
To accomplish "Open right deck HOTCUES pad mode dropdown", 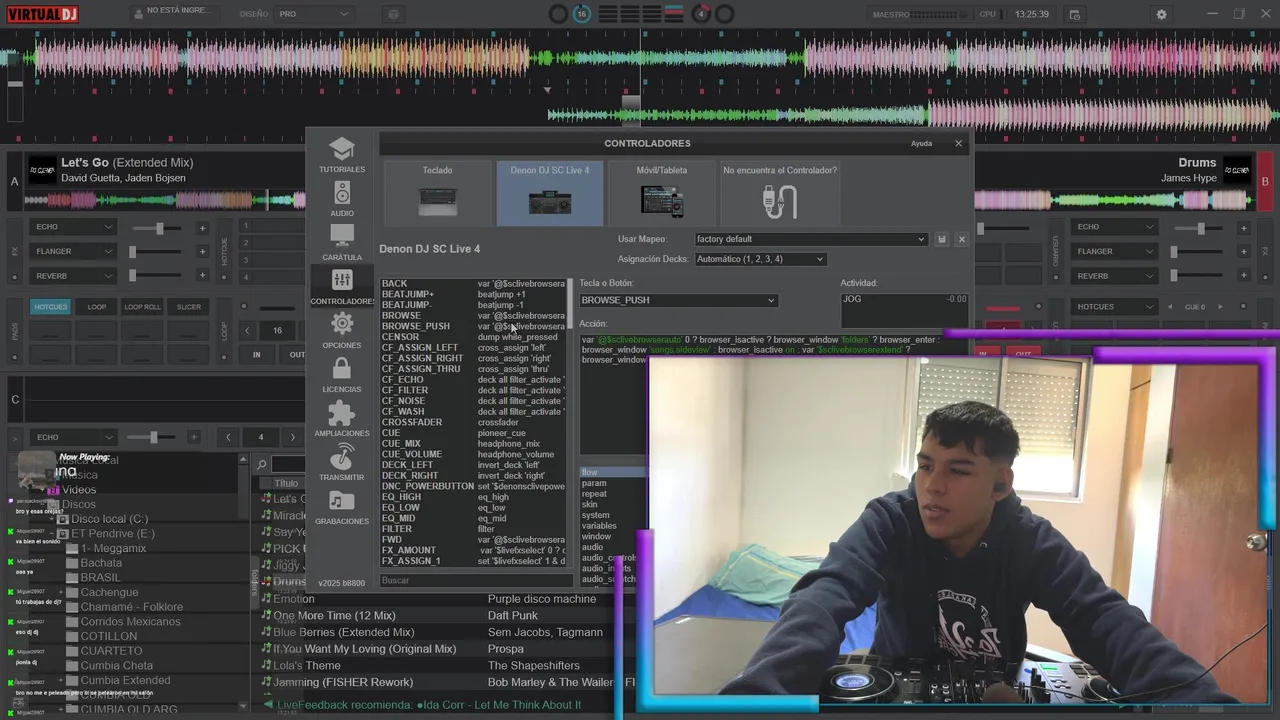I will click(x=1115, y=307).
